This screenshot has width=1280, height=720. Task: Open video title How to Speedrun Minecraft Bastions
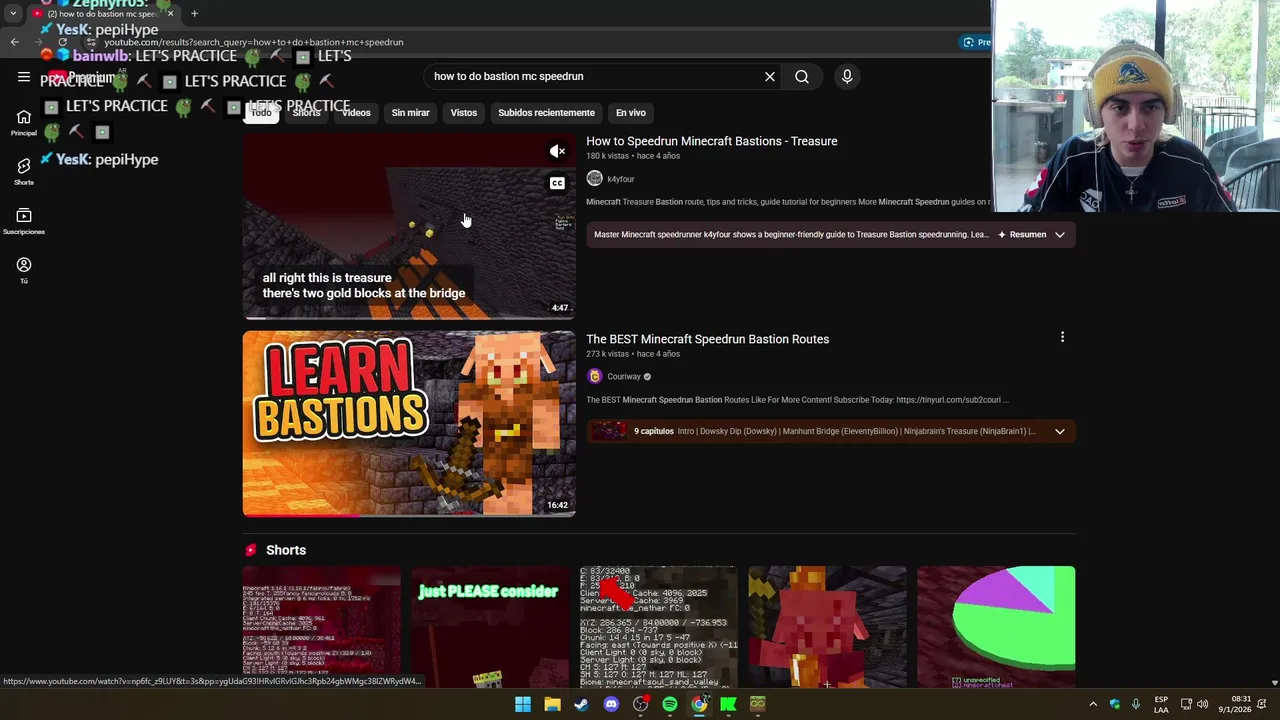coord(712,141)
